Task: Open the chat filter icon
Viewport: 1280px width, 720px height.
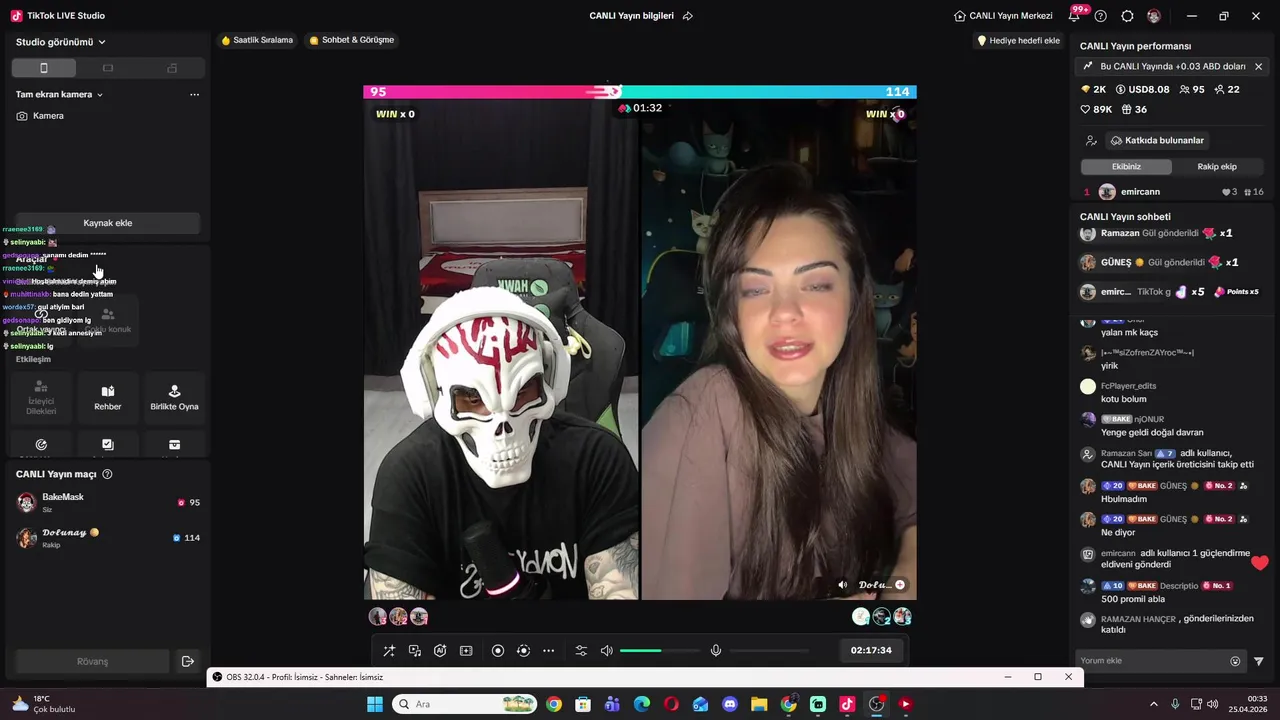Action: 1259,661
